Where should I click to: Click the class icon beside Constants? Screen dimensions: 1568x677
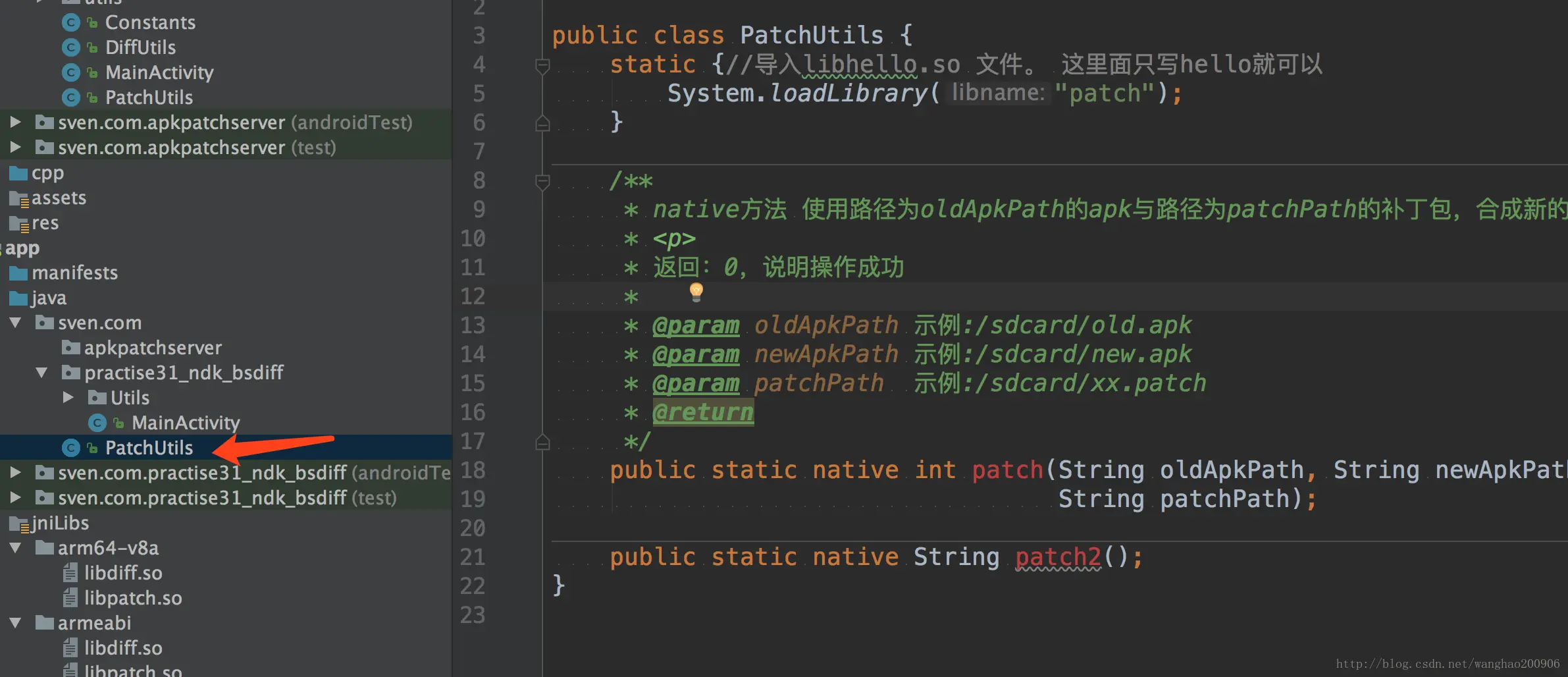click(x=71, y=22)
